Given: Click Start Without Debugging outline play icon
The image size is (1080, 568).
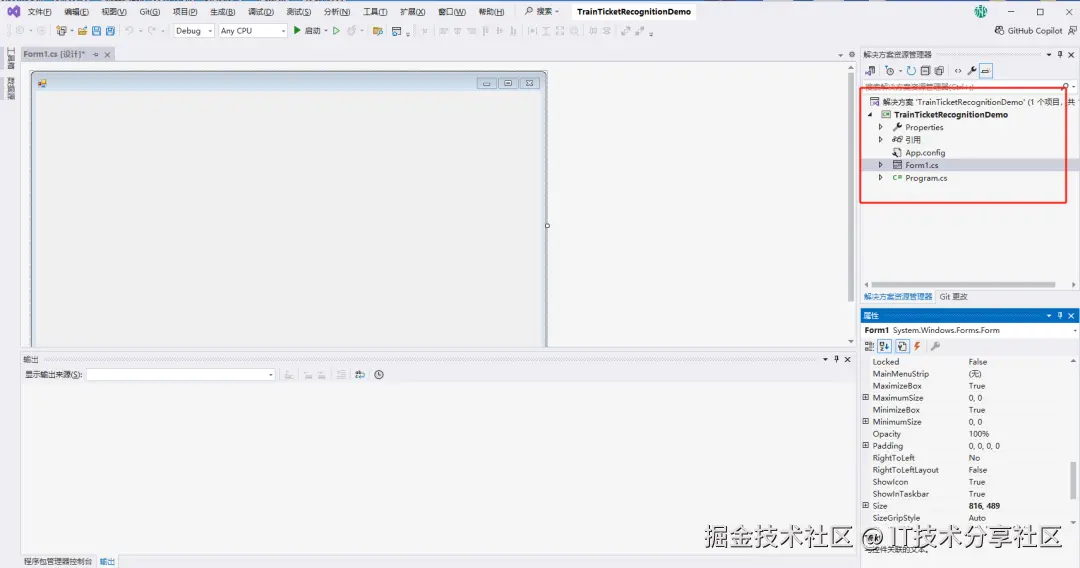Looking at the screenshot, I should (x=336, y=30).
